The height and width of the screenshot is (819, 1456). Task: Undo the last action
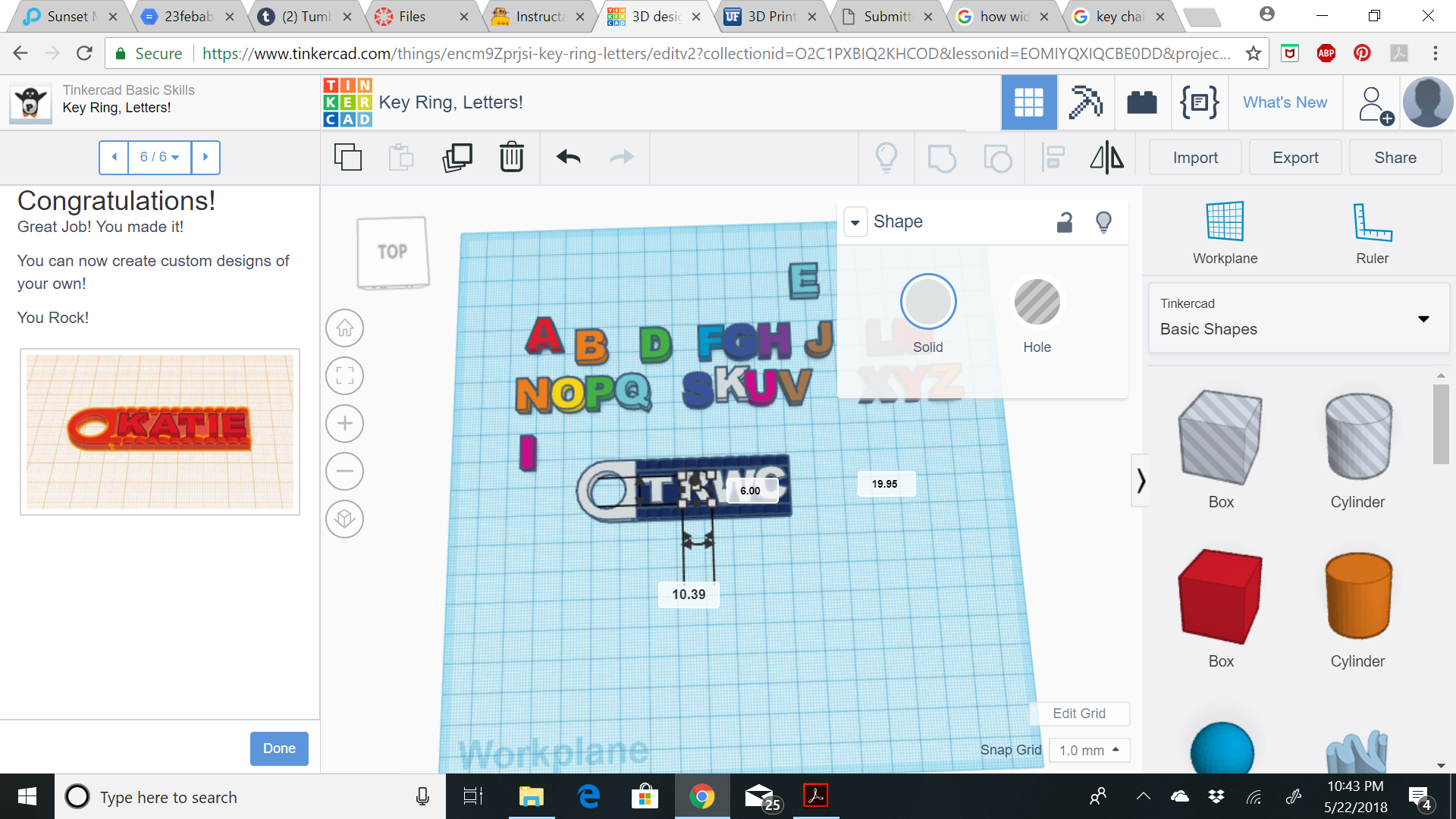(x=569, y=158)
